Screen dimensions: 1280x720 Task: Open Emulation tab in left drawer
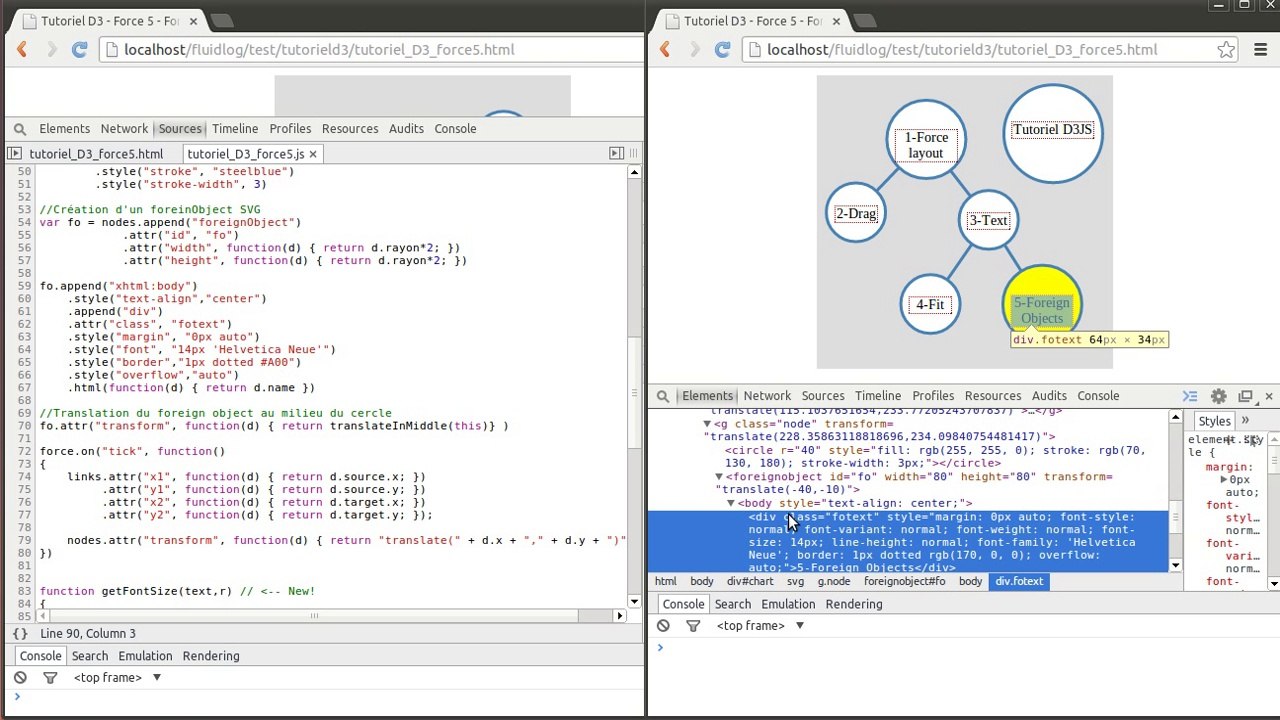tap(145, 656)
